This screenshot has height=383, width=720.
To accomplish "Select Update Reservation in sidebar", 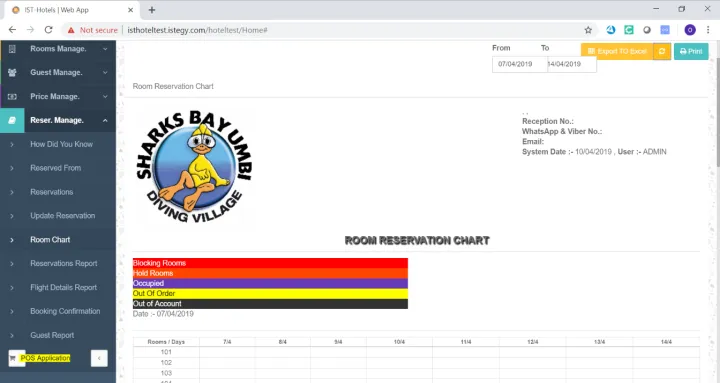I will point(63,216).
